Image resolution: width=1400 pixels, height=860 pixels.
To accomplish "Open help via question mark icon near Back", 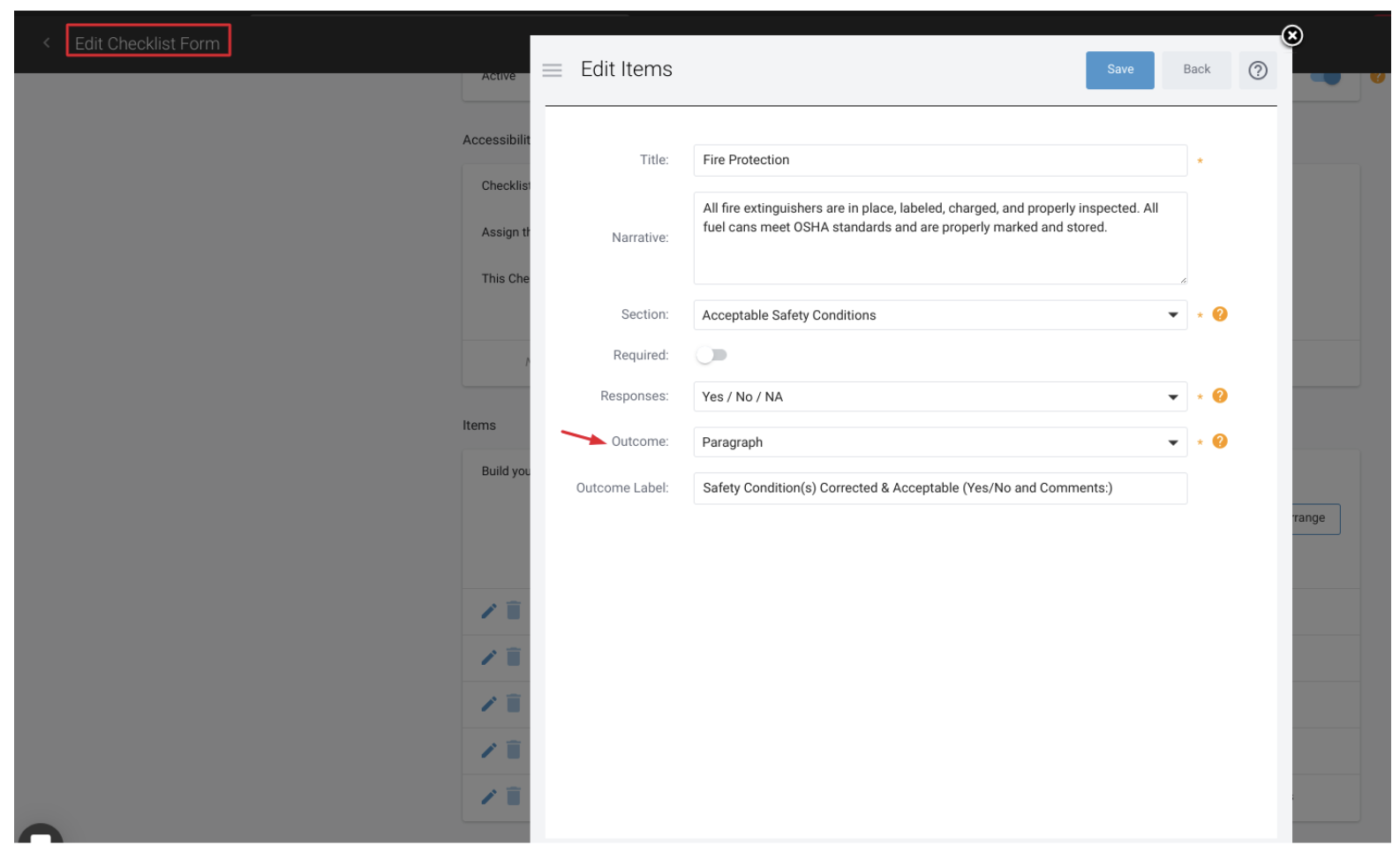I will [1257, 70].
